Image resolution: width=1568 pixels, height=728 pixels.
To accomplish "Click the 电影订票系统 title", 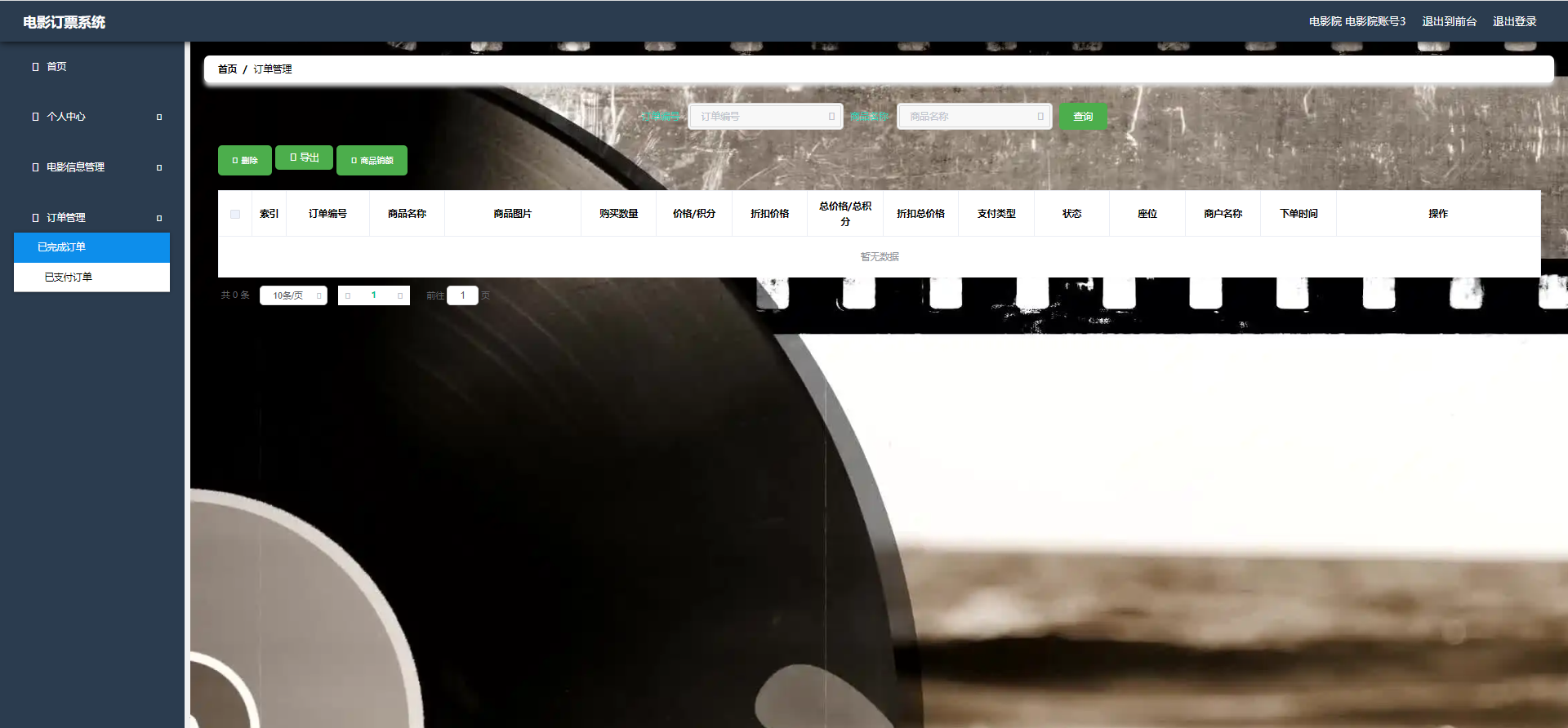I will point(64,22).
